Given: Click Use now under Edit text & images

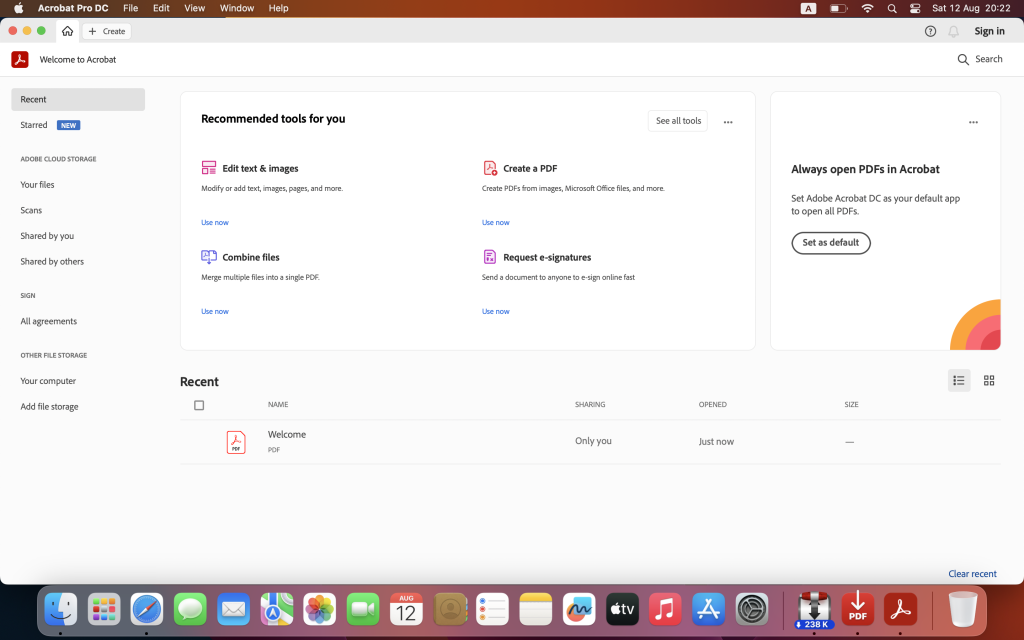Looking at the screenshot, I should (x=215, y=223).
